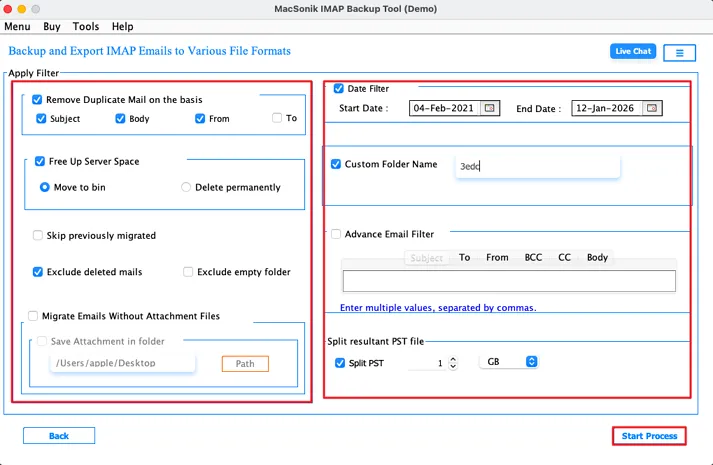Viewport: 713px width, 465px height.
Task: Switch to the From filter tab
Action: pos(497,258)
